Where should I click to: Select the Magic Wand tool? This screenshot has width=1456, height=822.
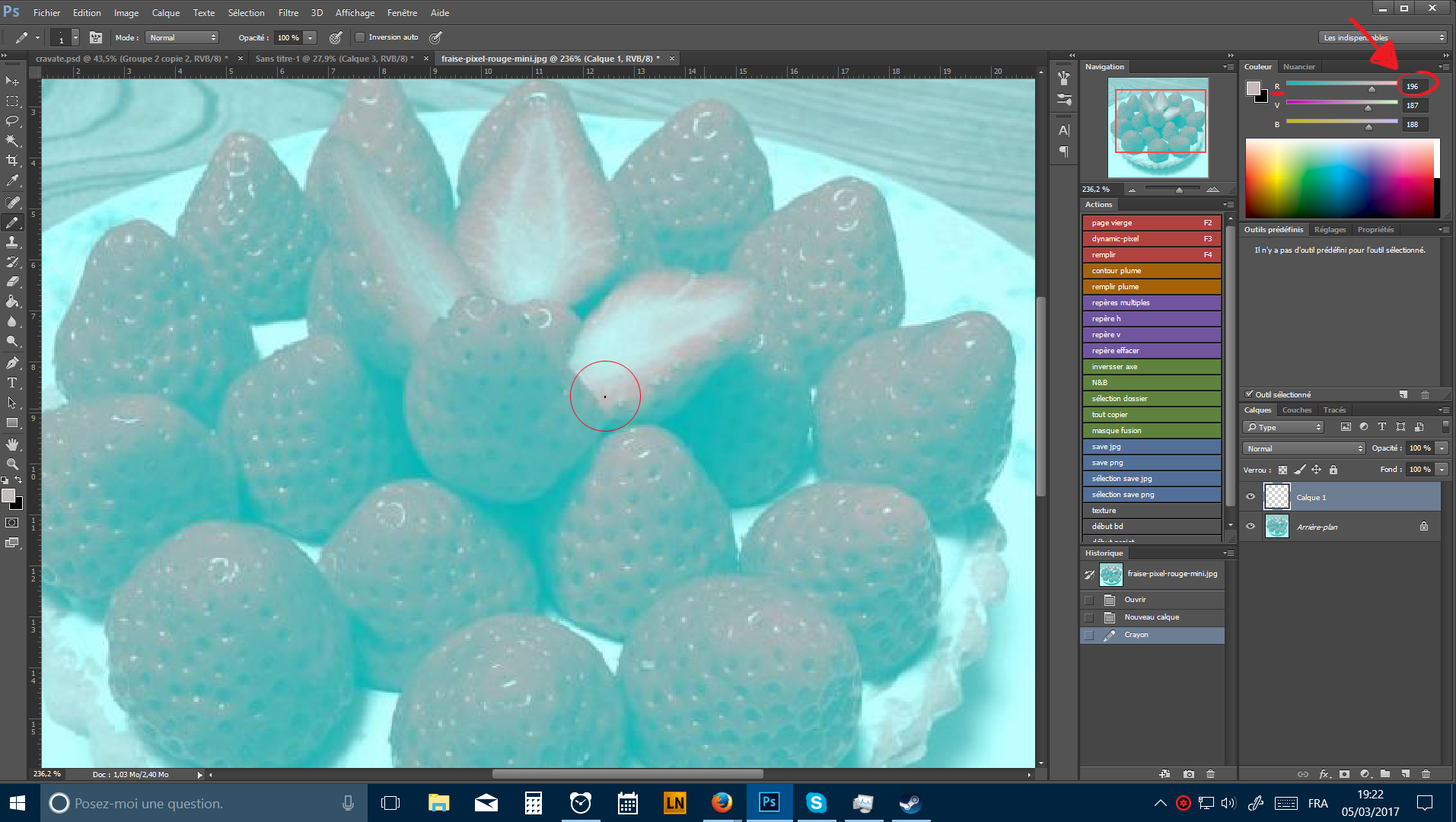(x=12, y=141)
